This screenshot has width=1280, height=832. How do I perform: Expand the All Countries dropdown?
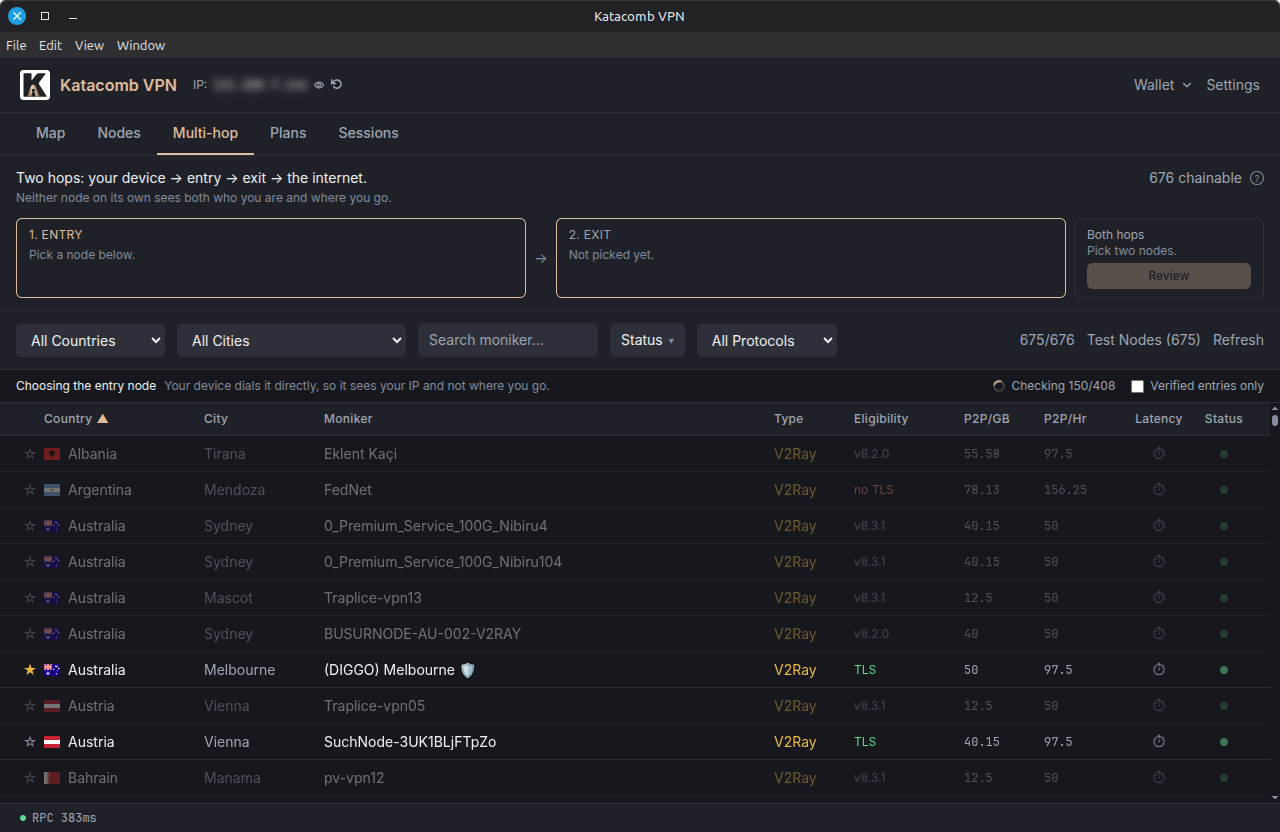click(90, 340)
